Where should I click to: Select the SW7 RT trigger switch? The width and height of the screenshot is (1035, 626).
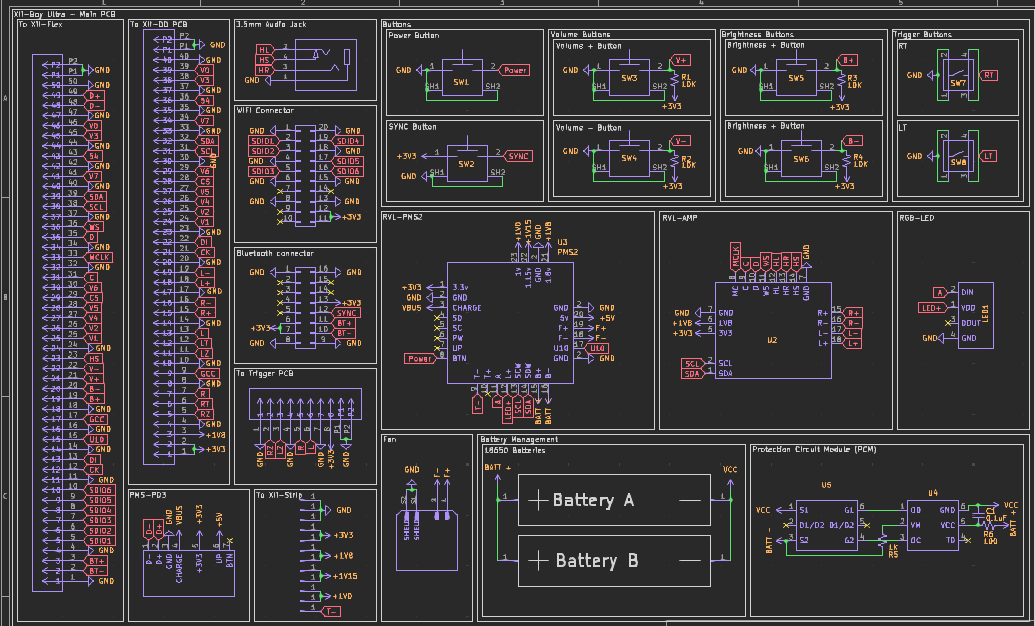[957, 76]
